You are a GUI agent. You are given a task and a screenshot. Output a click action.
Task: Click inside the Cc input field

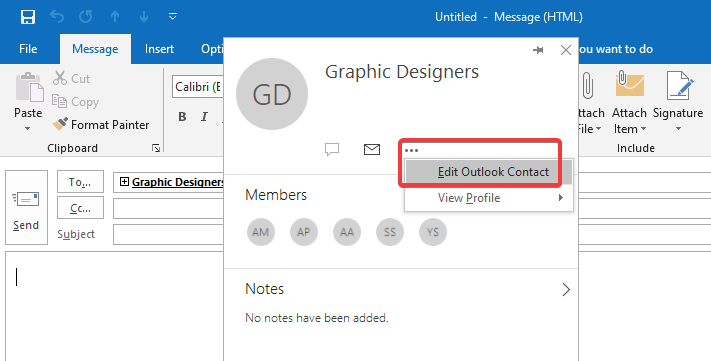pos(168,208)
